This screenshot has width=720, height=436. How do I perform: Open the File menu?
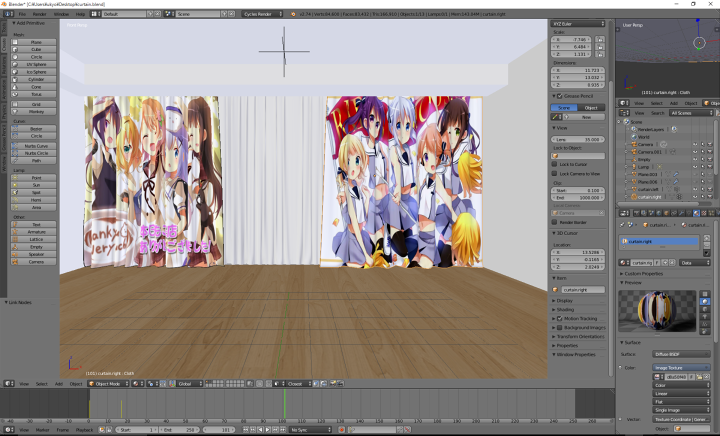coord(22,14)
